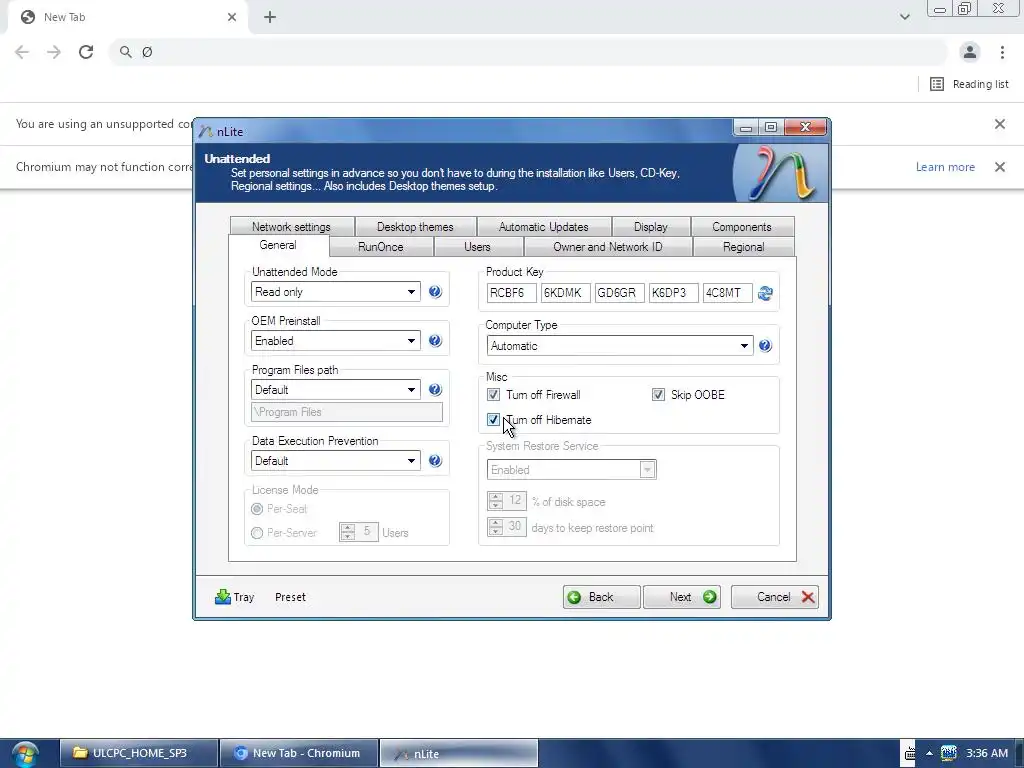Screen dimensions: 1024x768
Task: Click the Next button
Action: 682,597
